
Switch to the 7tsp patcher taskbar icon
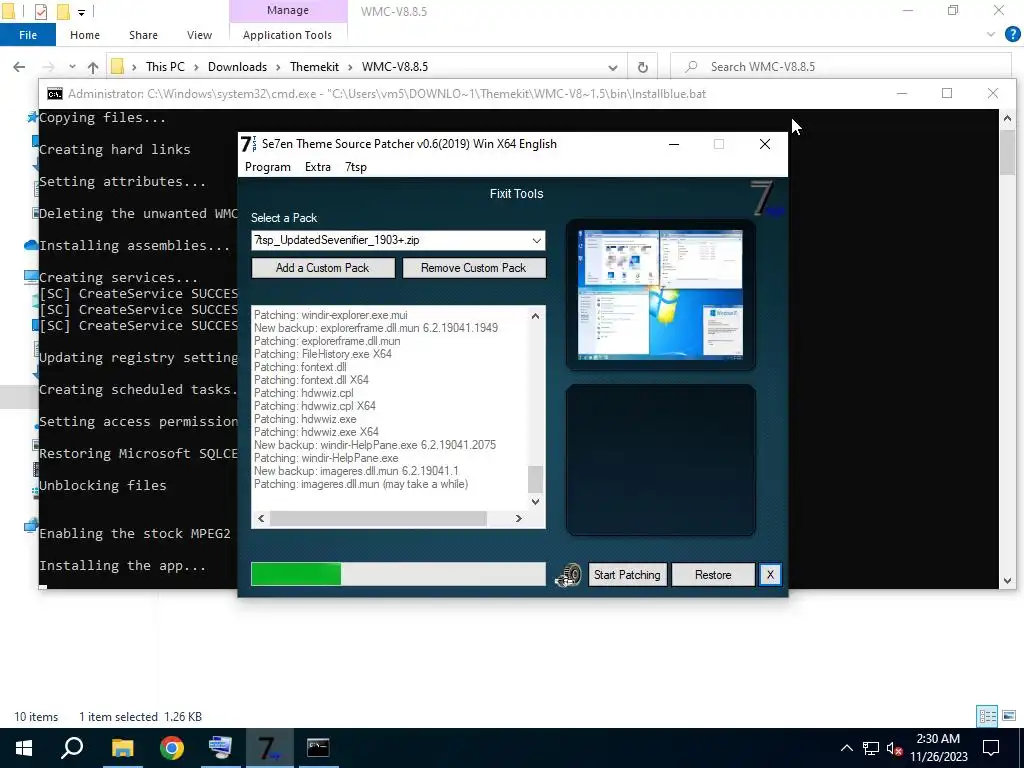click(269, 748)
